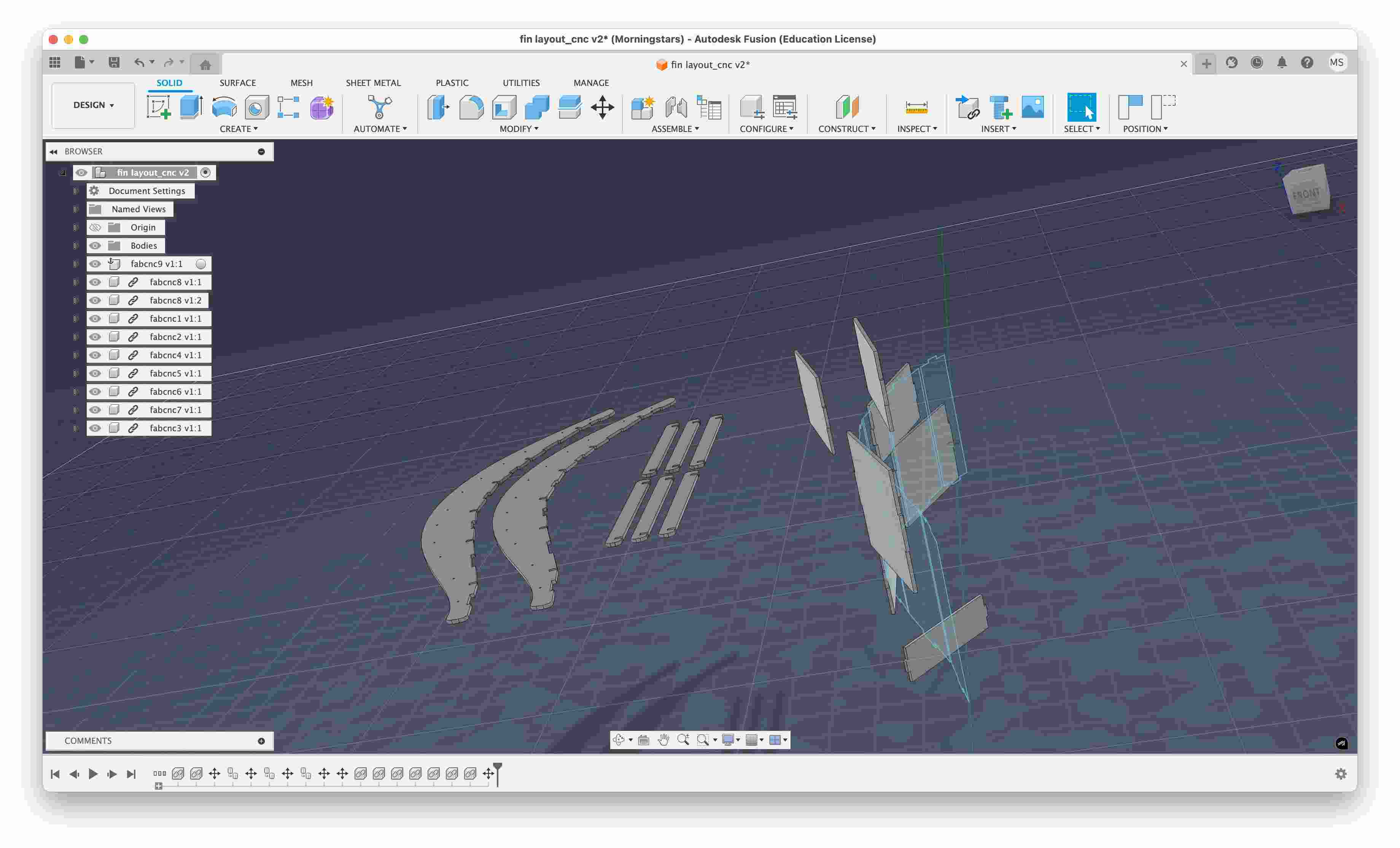Image resolution: width=1400 pixels, height=848 pixels.
Task: Hide the fabcnc4 v1:1 component
Action: pos(95,355)
